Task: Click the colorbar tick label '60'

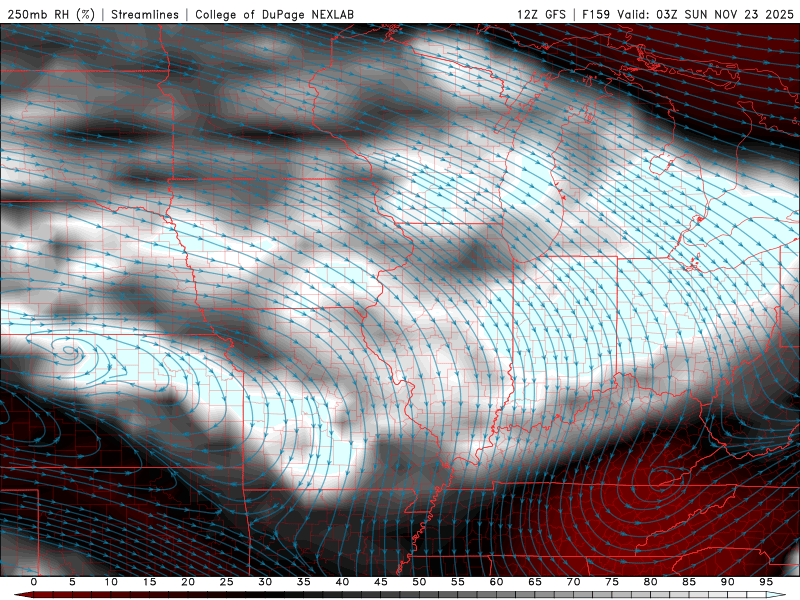Action: click(496, 582)
